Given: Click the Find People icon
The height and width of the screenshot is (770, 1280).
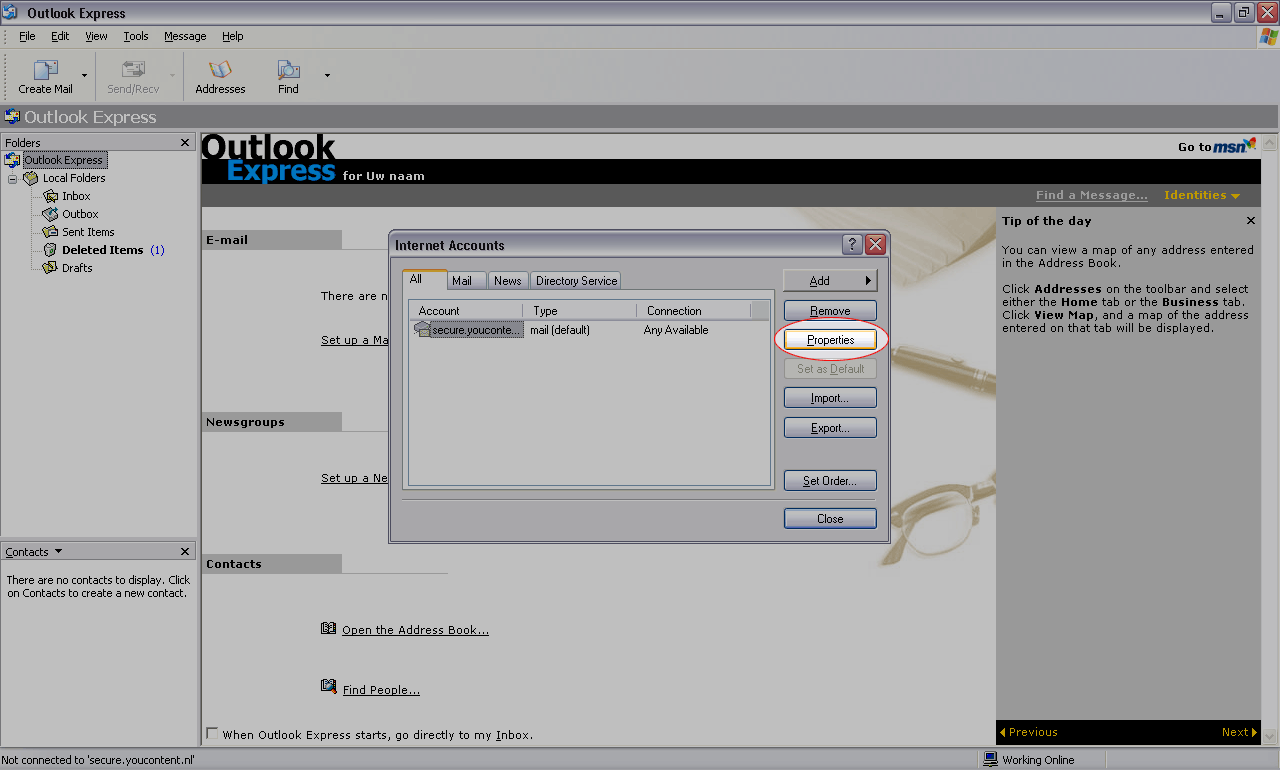Looking at the screenshot, I should point(329,688).
